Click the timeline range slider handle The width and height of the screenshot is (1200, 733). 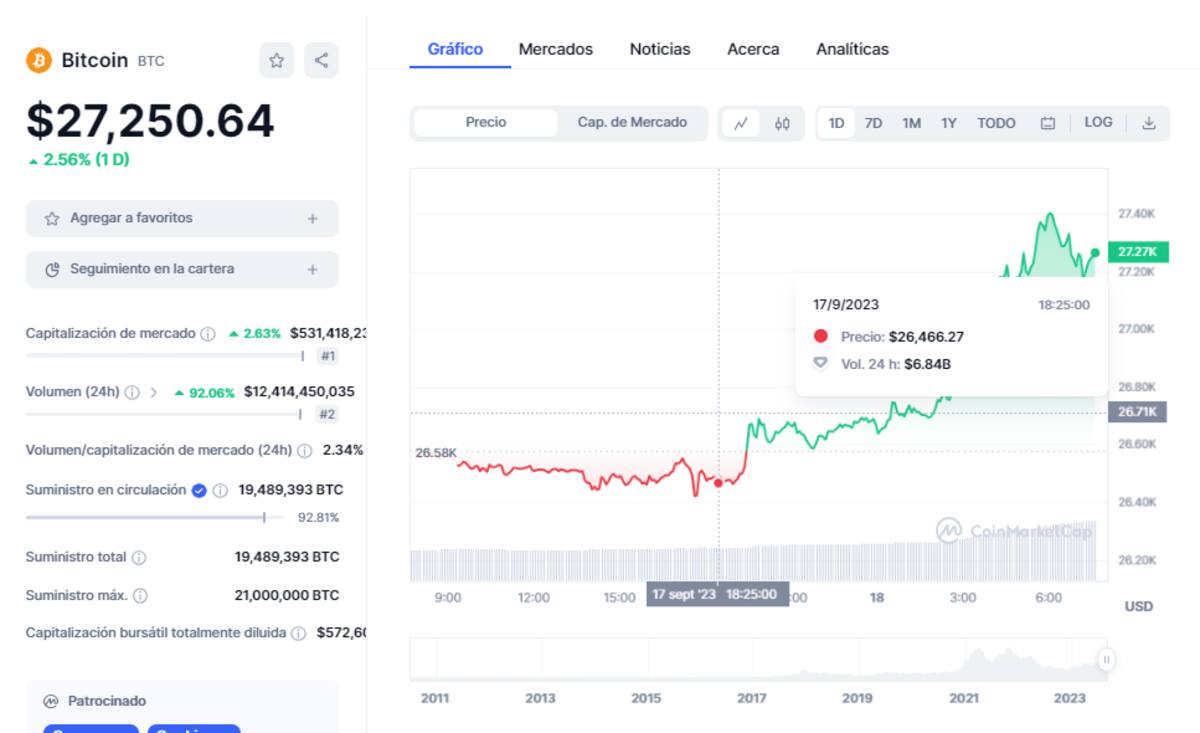(x=1106, y=660)
